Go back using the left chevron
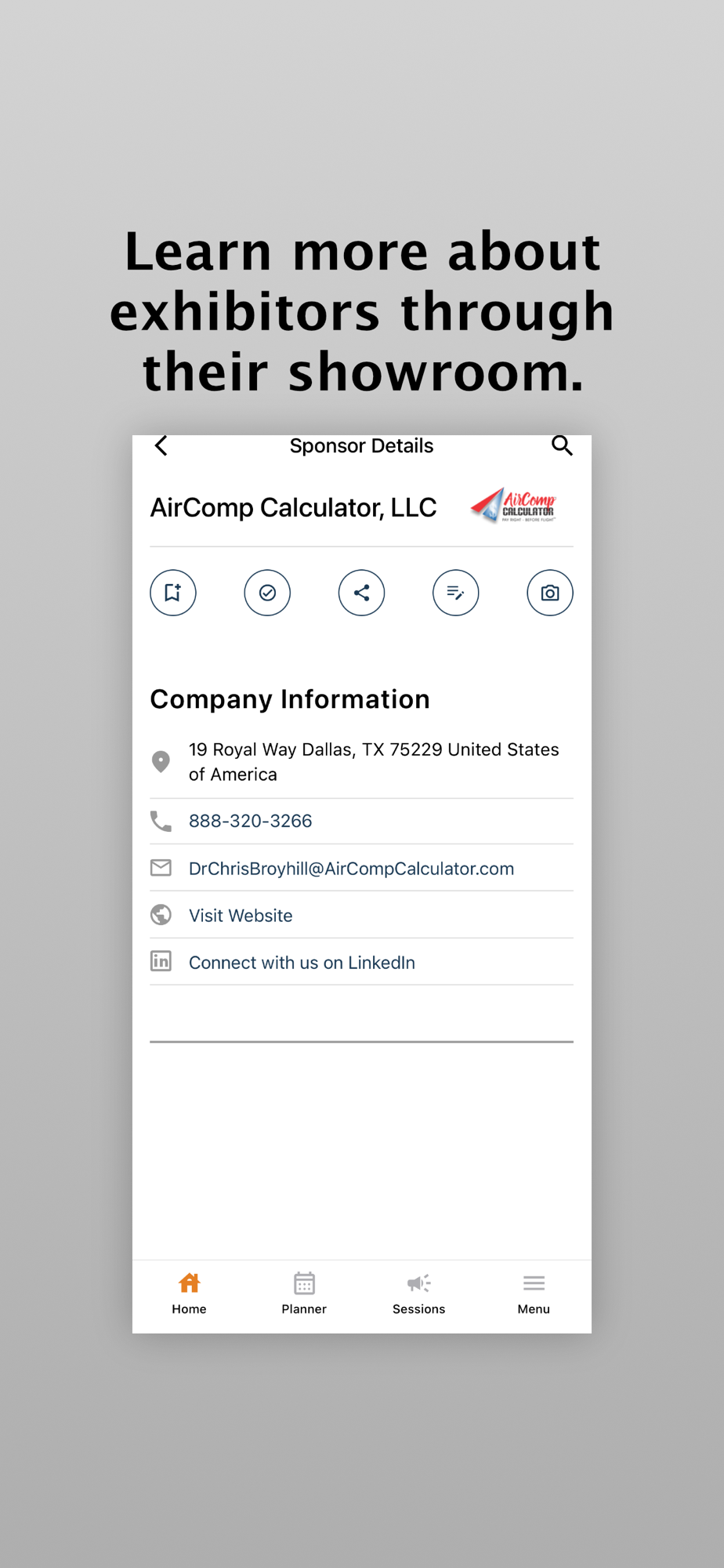 [161, 446]
